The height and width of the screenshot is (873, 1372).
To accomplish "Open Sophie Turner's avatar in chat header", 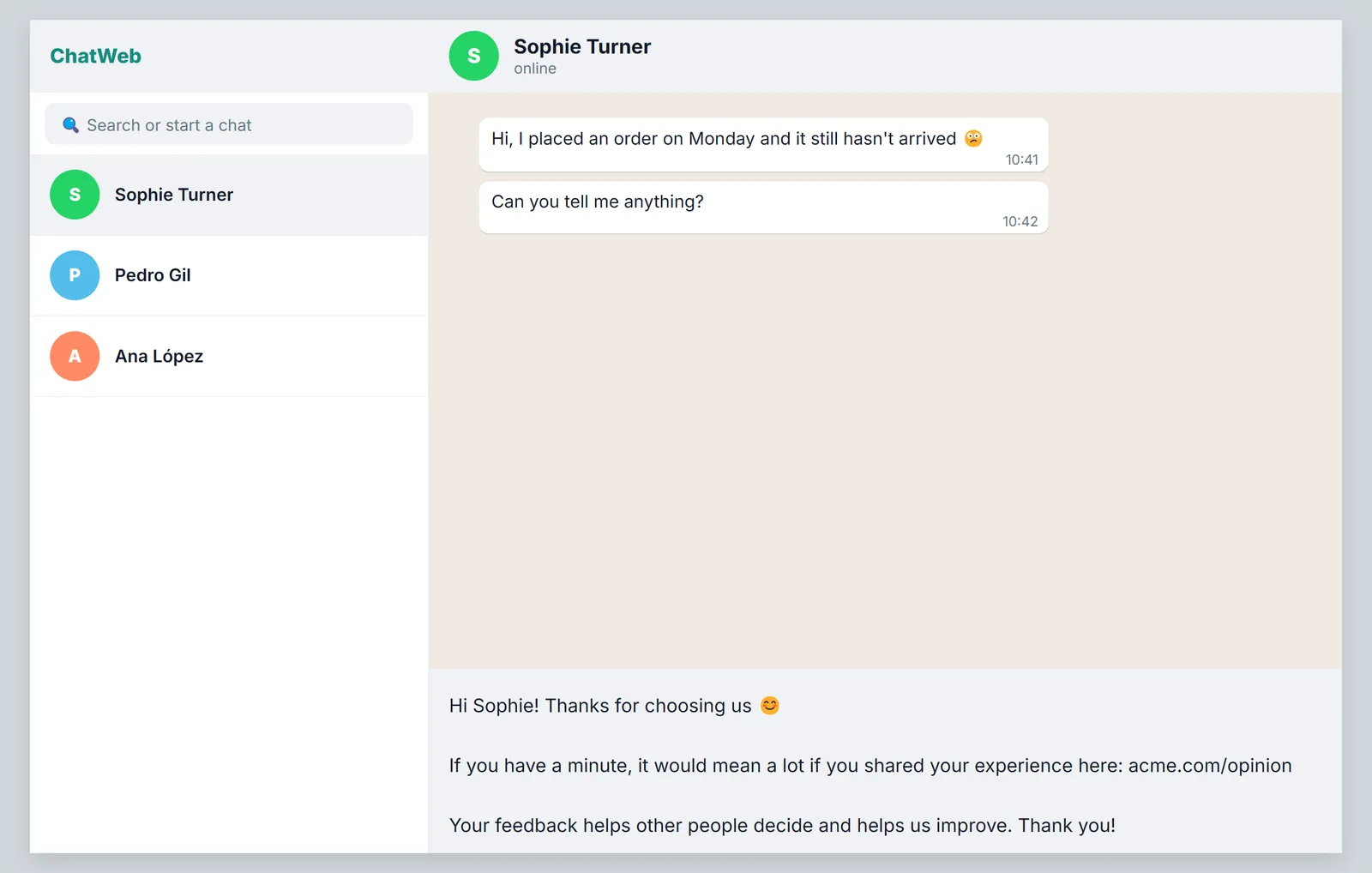I will [473, 56].
